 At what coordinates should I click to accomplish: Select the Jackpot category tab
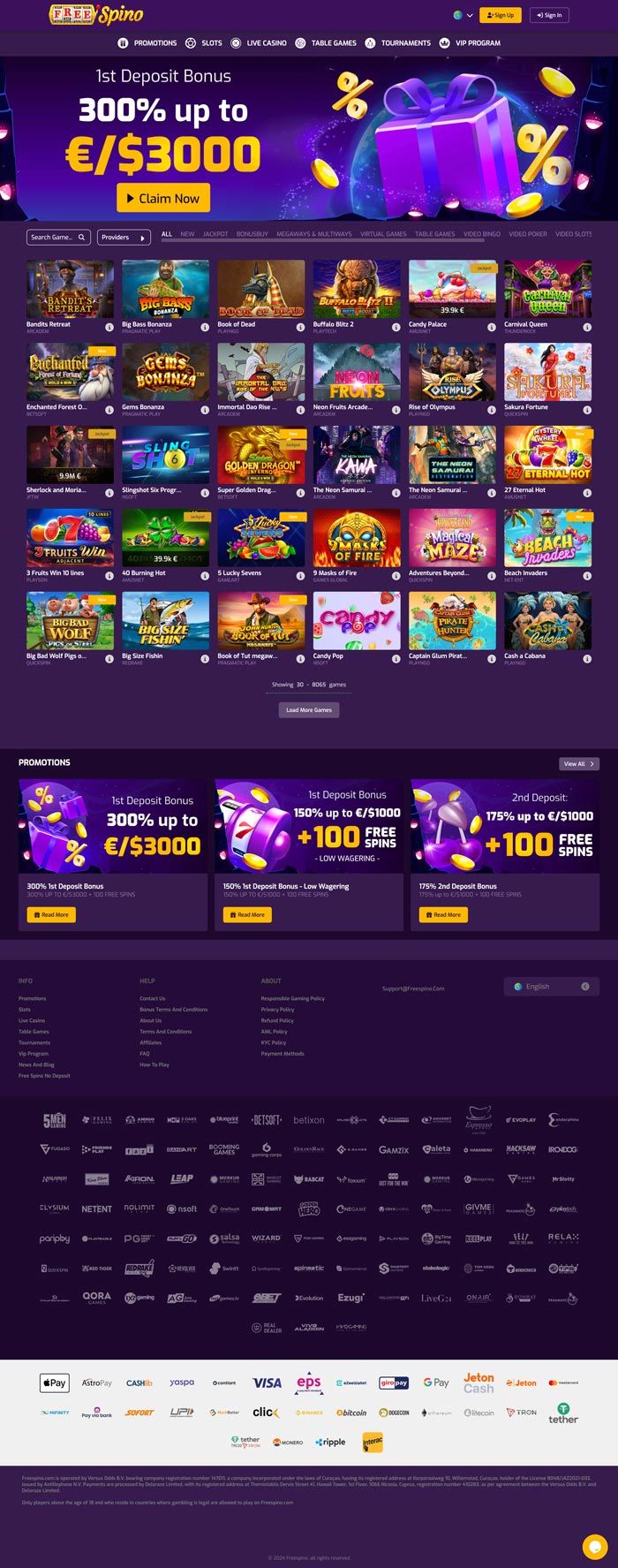tap(215, 234)
